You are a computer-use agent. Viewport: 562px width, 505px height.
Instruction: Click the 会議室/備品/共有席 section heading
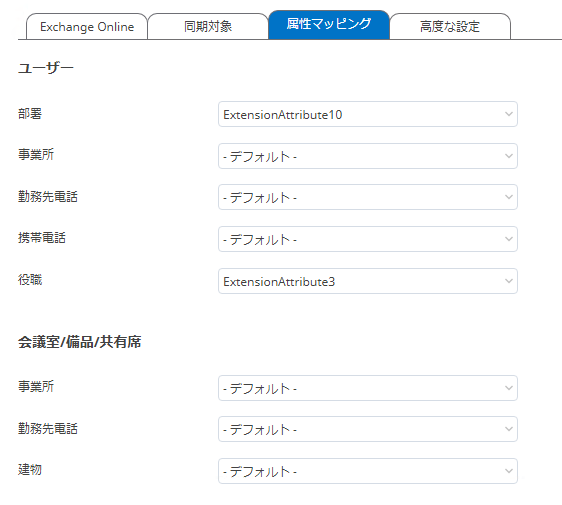coord(80,342)
